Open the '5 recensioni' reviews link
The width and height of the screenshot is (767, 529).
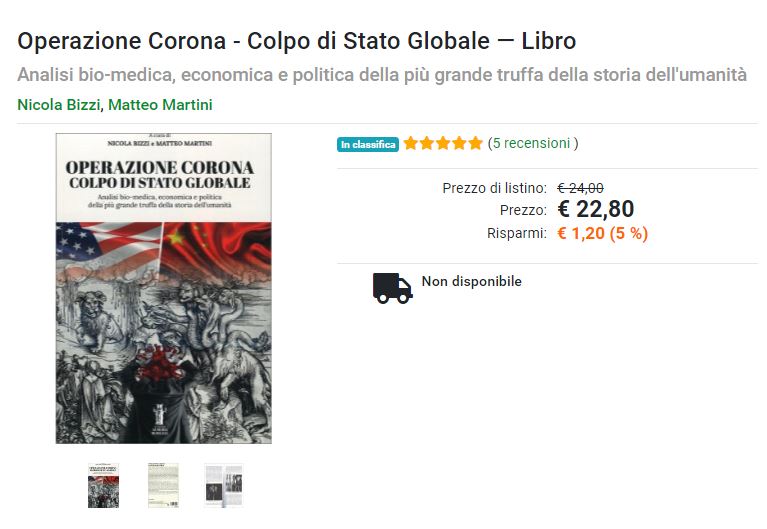click(531, 143)
